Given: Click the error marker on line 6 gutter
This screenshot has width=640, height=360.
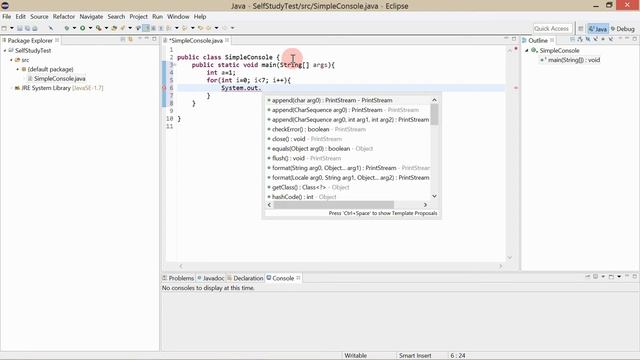Looking at the screenshot, I should tap(164, 88).
